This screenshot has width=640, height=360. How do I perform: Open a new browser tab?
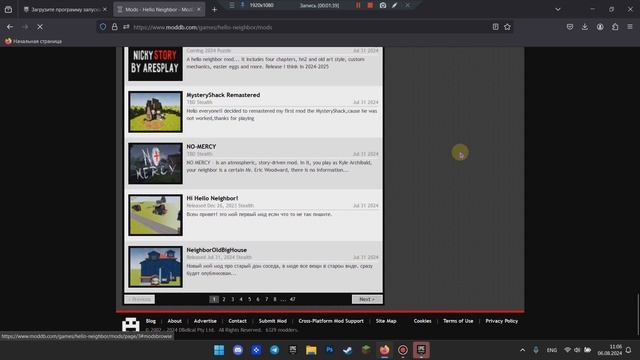point(214,9)
